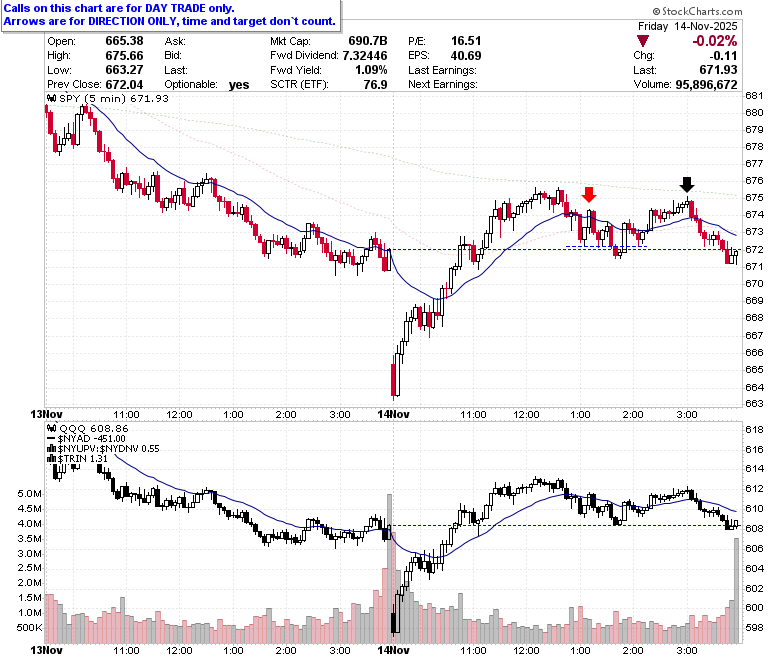
Task: Click the StockCharts.com copyright watermark
Action: pyautogui.click(x=697, y=11)
